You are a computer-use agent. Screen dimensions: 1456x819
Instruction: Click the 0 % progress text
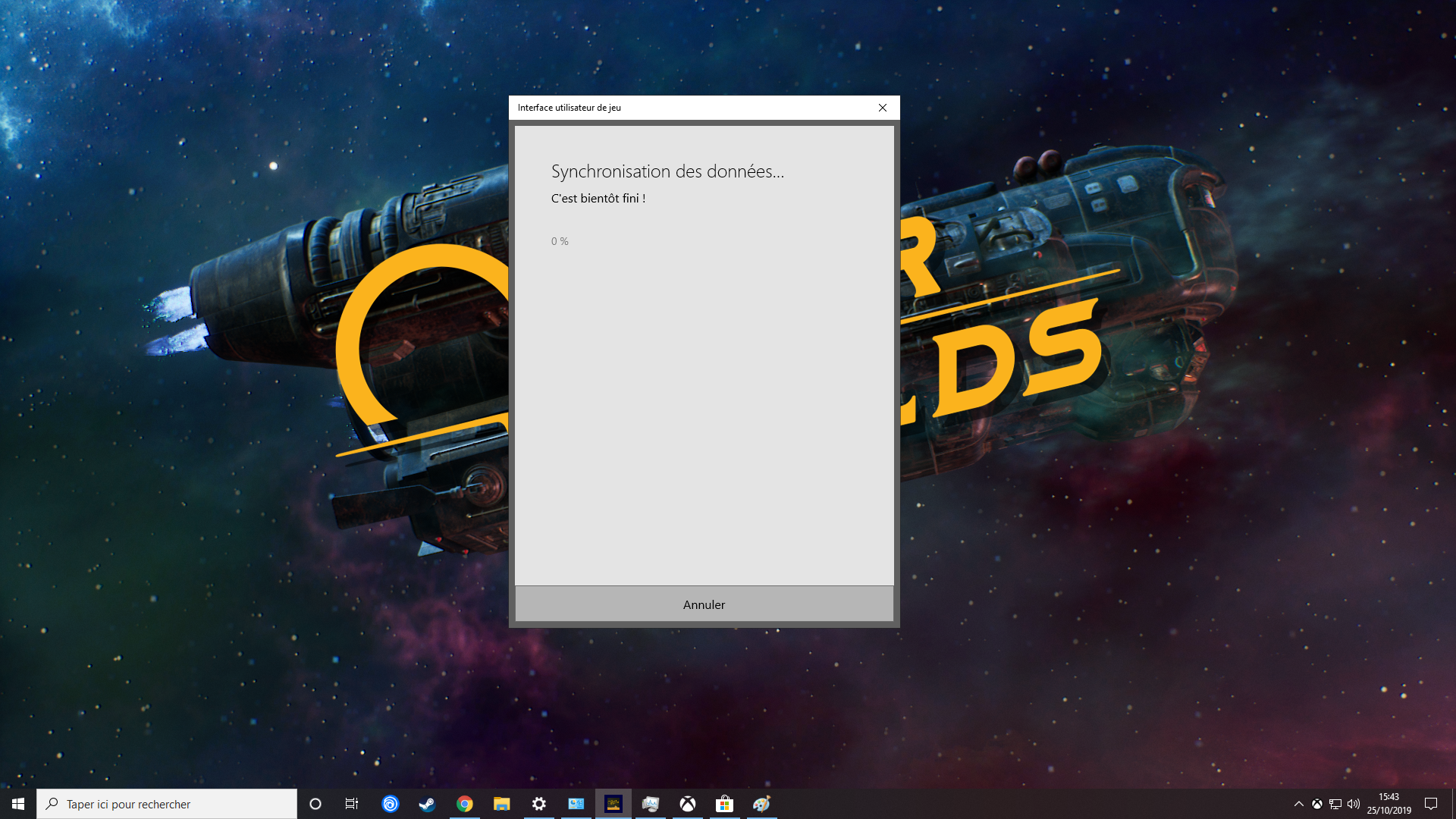pos(560,241)
